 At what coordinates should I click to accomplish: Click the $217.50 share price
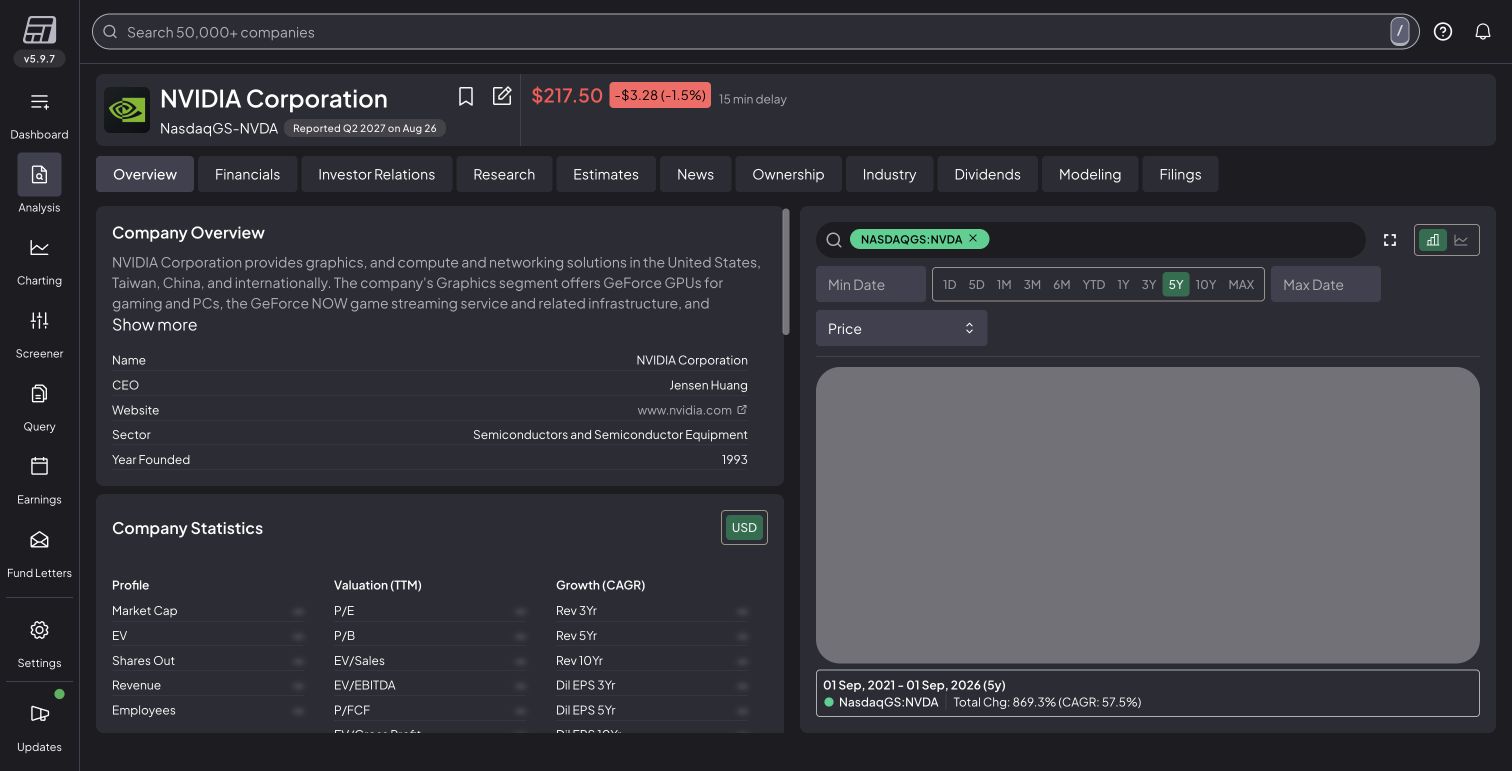567,95
